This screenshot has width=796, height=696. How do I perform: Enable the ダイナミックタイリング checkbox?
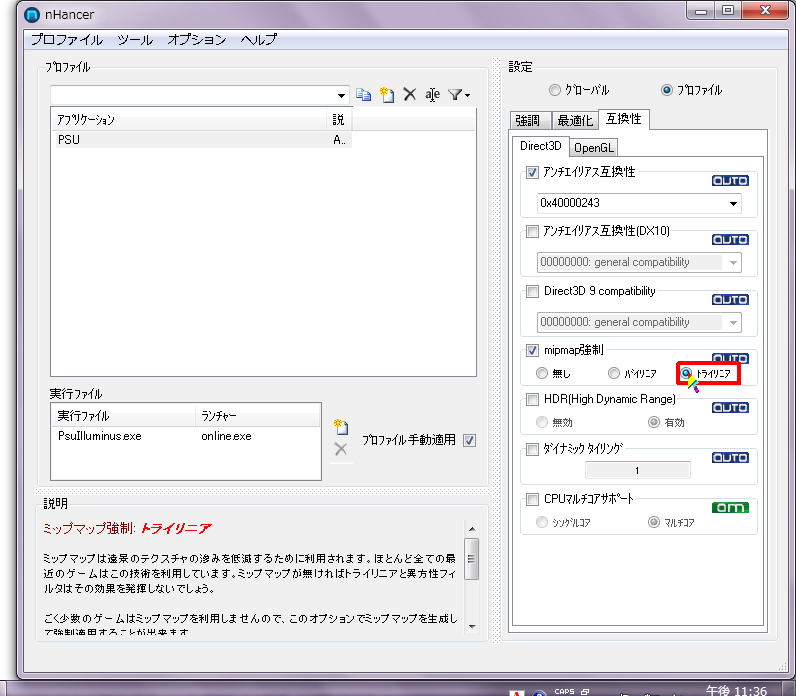click(x=532, y=450)
